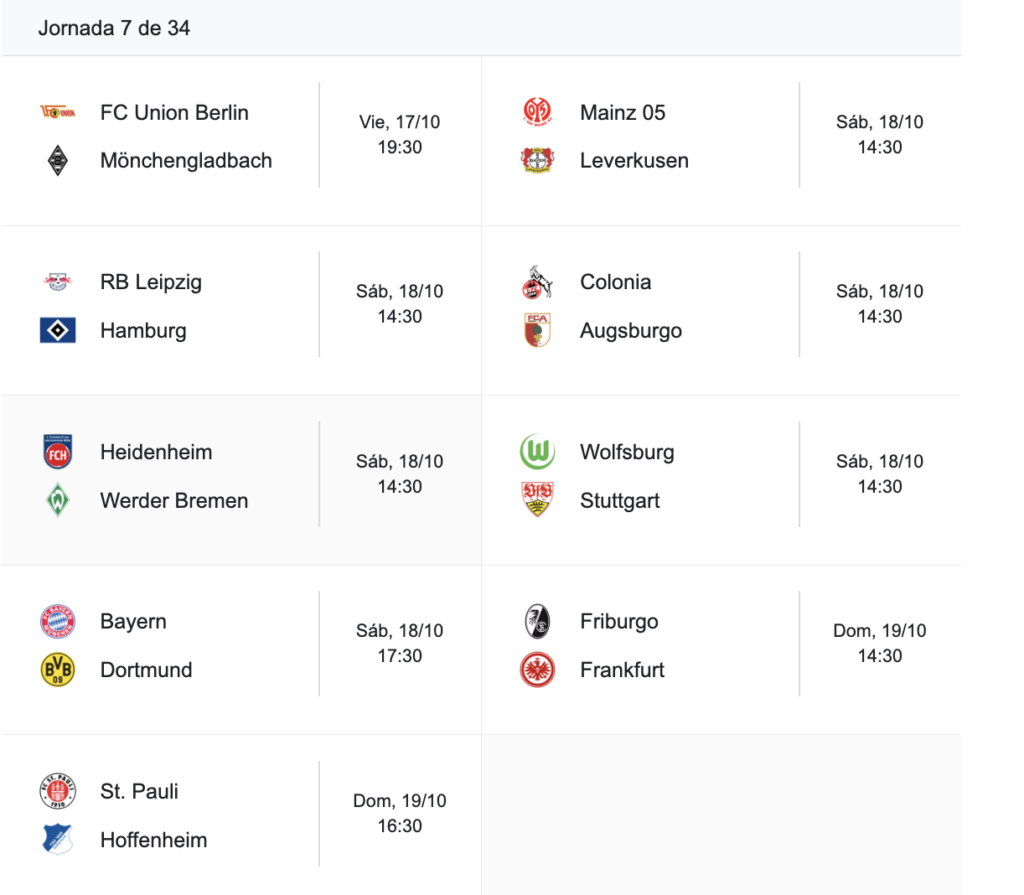Select the Vie, 17/10 19:30 kickoff time
This screenshot has height=895, width=1024.
click(399, 135)
